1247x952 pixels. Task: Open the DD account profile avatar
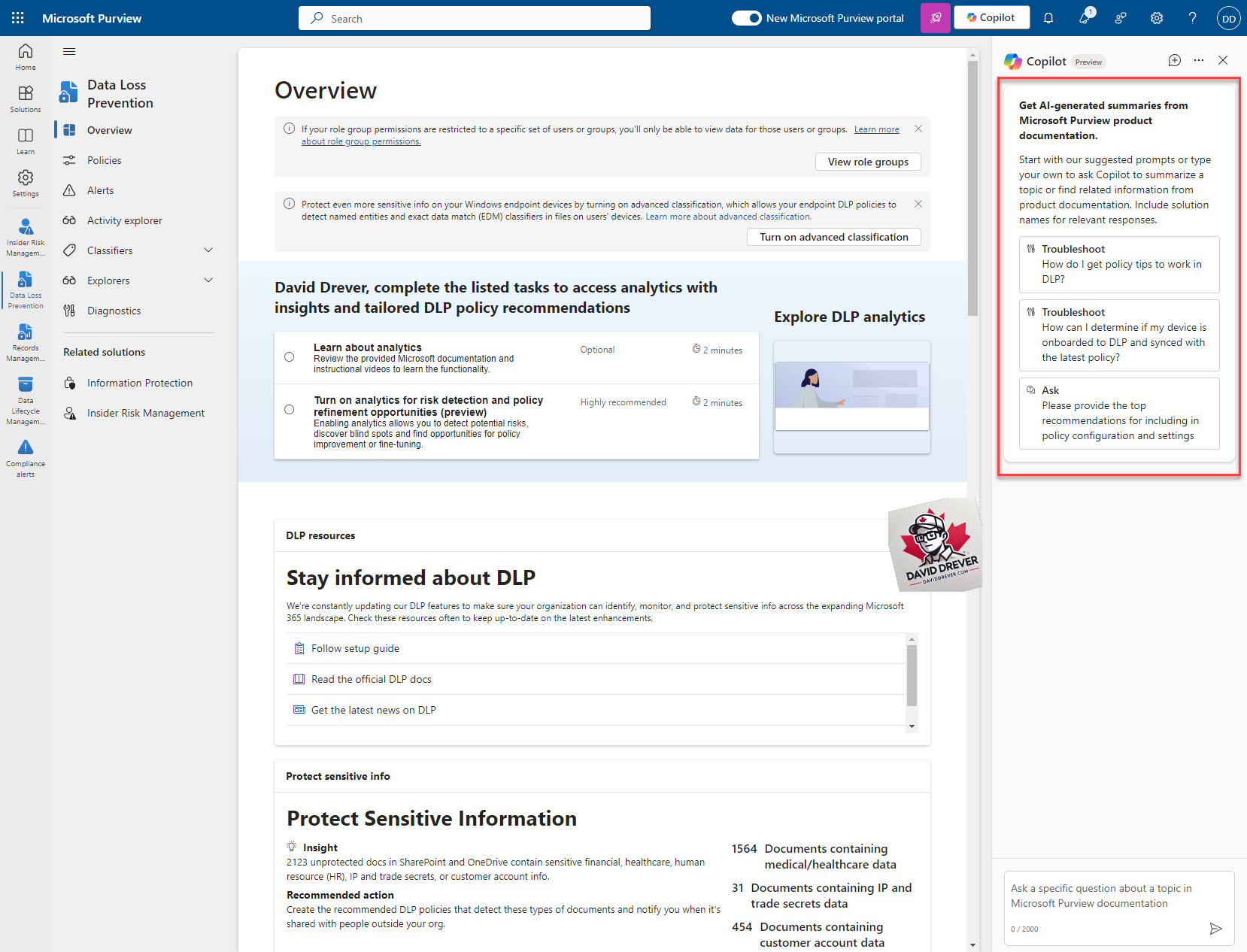(x=1229, y=18)
